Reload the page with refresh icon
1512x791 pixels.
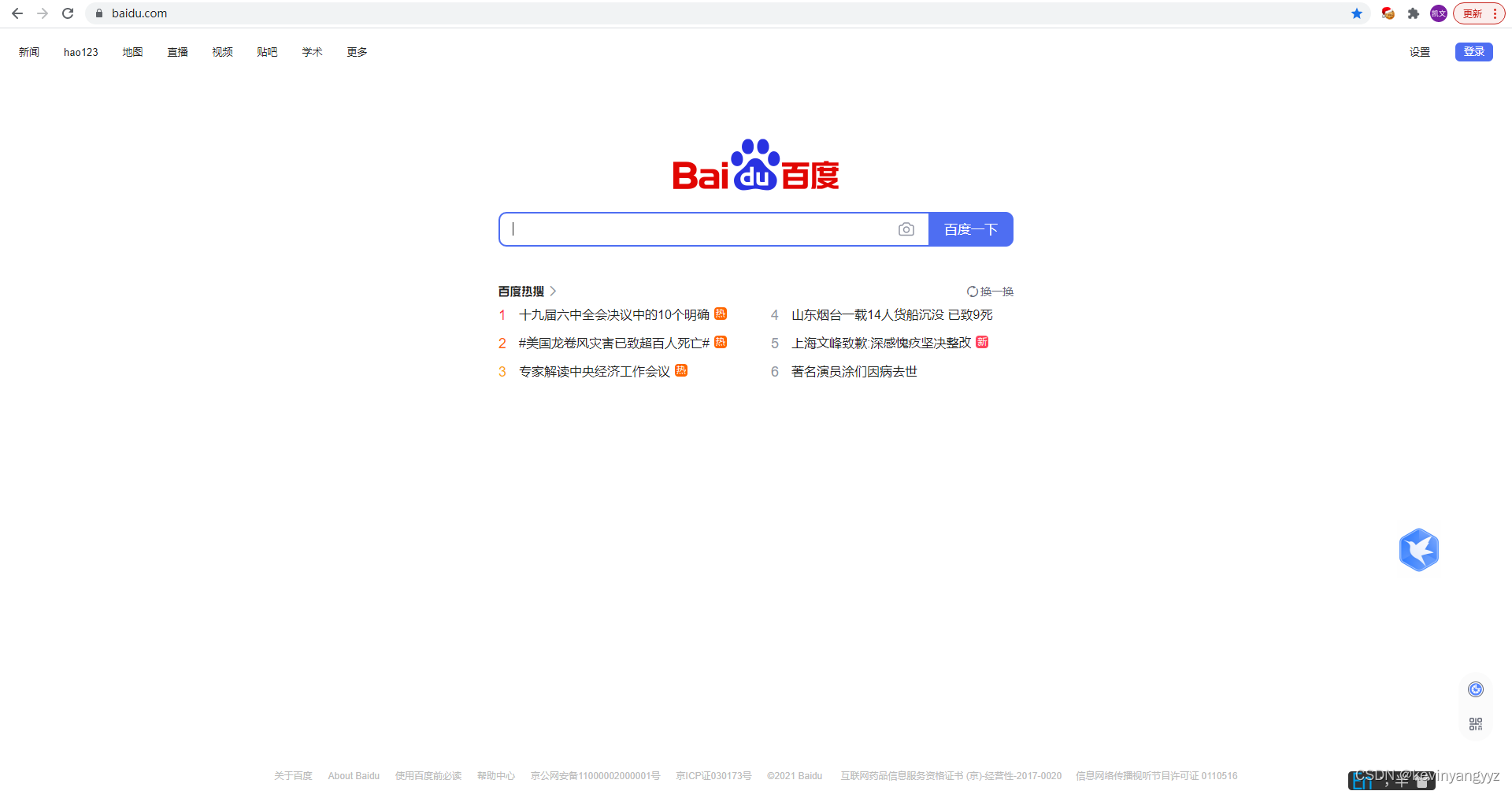point(68,13)
